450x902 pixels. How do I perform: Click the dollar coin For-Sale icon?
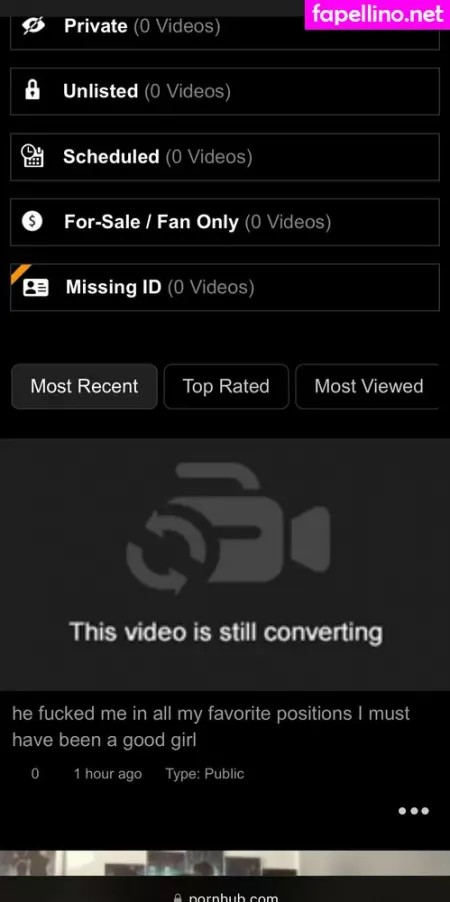click(x=32, y=221)
